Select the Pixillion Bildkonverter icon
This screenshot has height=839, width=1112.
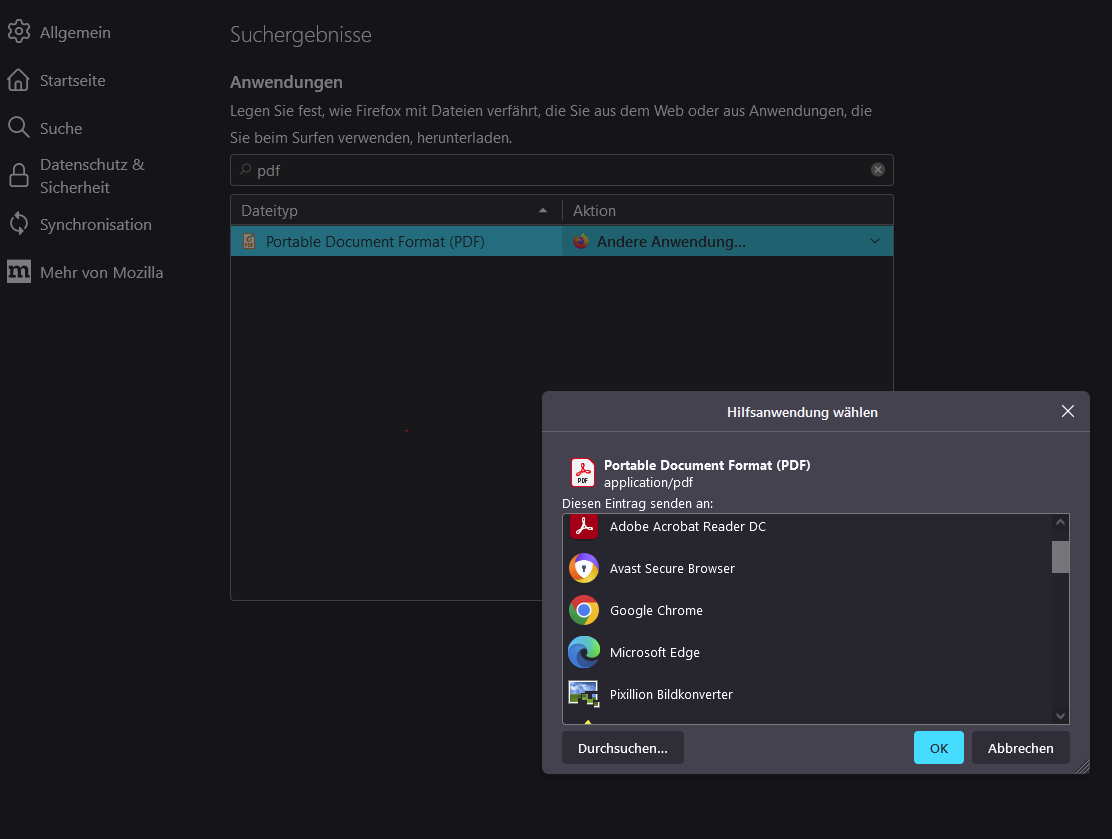pos(583,694)
